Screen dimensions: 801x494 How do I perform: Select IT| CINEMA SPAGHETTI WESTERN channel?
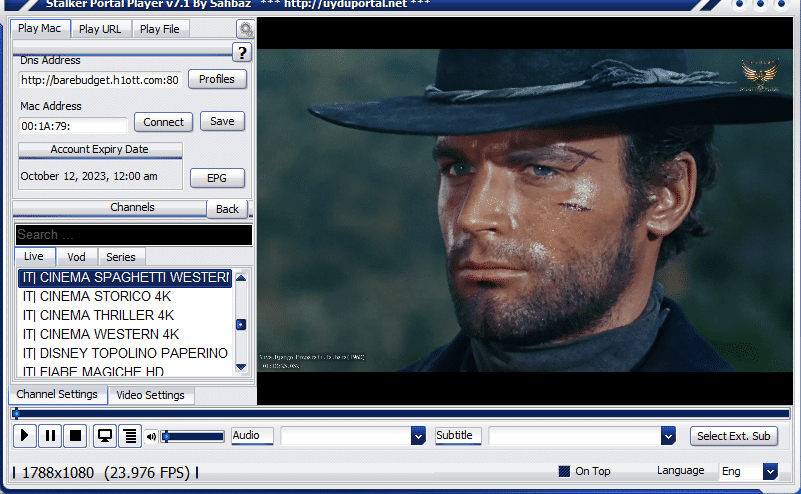125,277
